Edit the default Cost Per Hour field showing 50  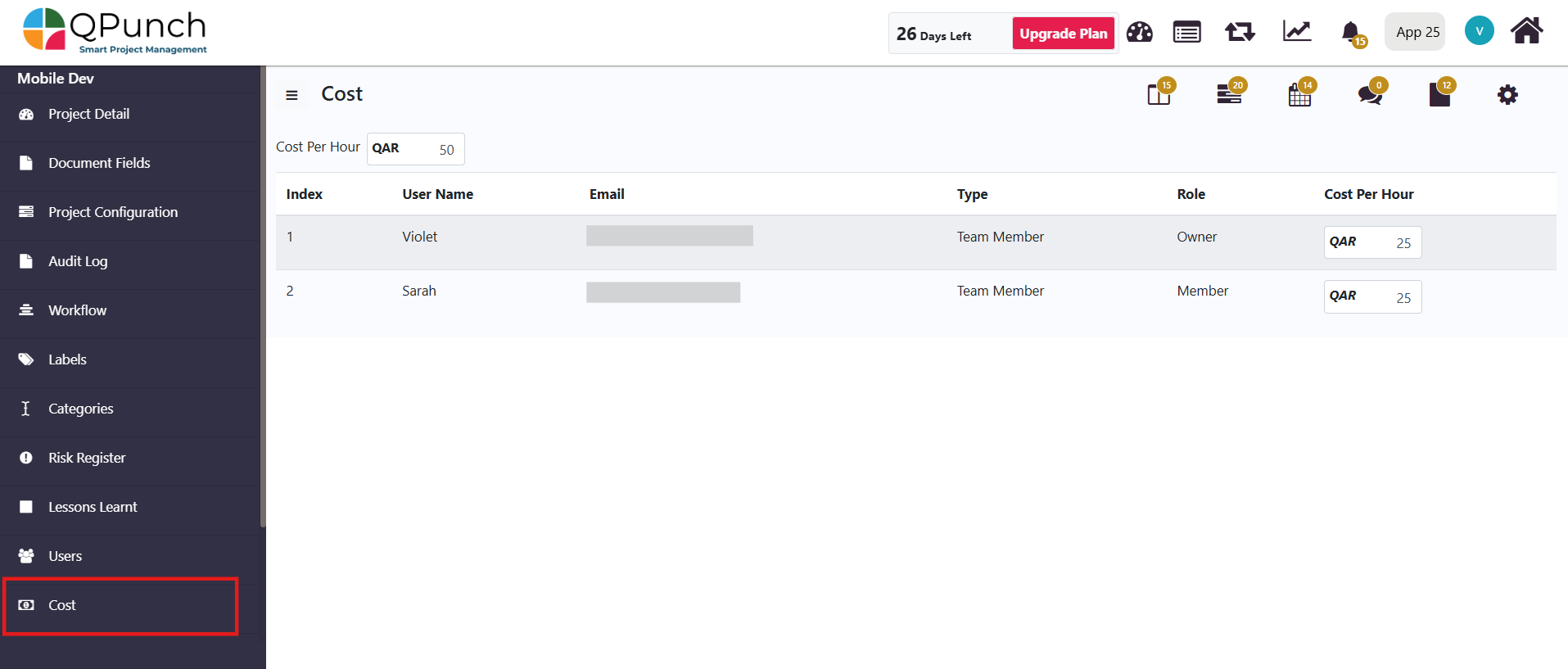415,149
